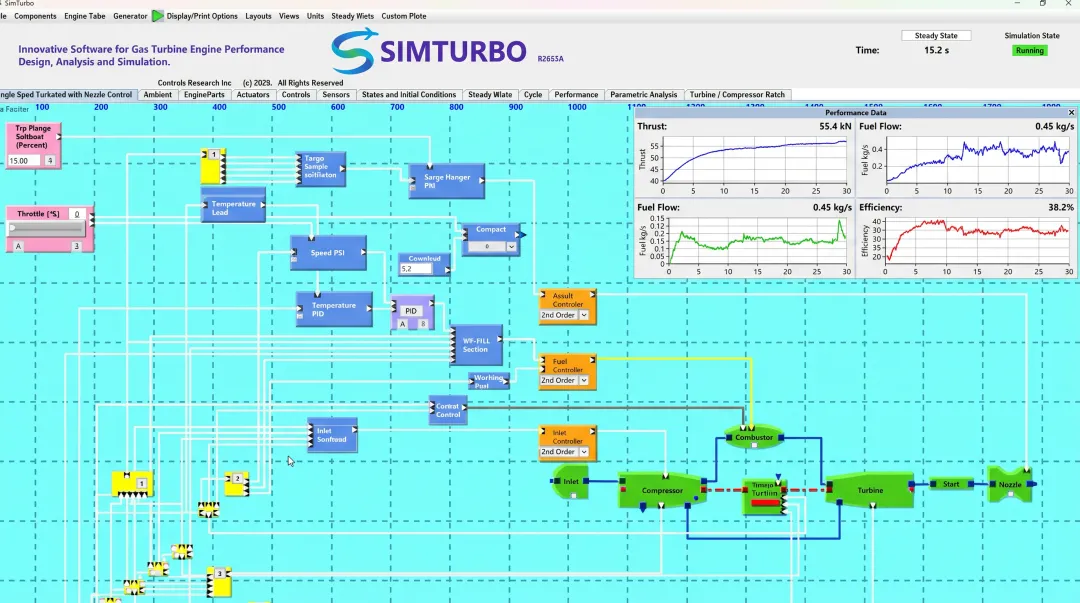Select the green Inlet block
Screen dimensions: 1080x603
(x=571, y=482)
